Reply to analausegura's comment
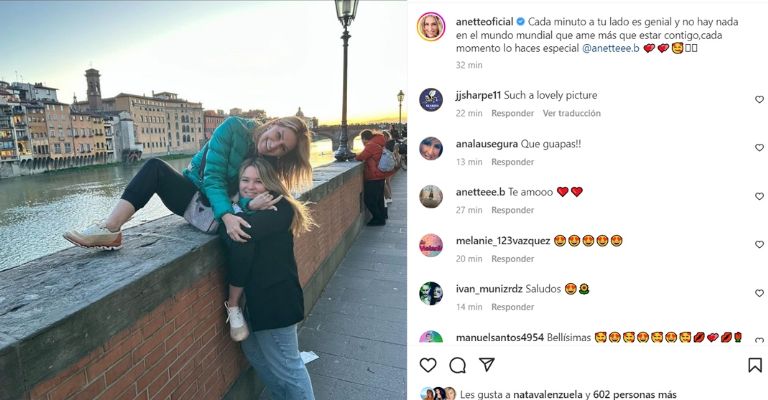Image resolution: width=768 pixels, height=400 pixels. point(512,162)
